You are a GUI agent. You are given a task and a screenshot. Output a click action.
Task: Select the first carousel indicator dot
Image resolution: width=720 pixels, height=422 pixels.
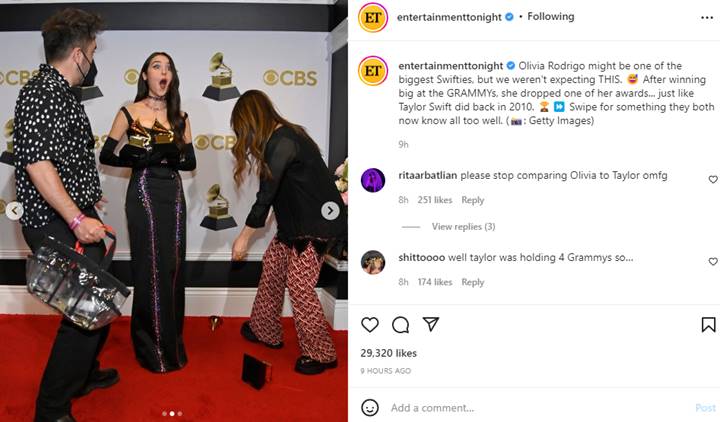tap(164, 414)
